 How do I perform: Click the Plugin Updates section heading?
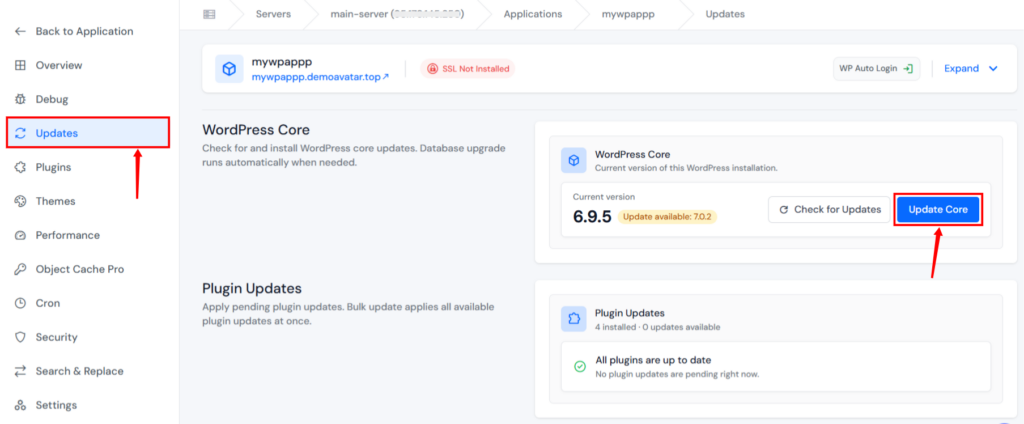252,289
